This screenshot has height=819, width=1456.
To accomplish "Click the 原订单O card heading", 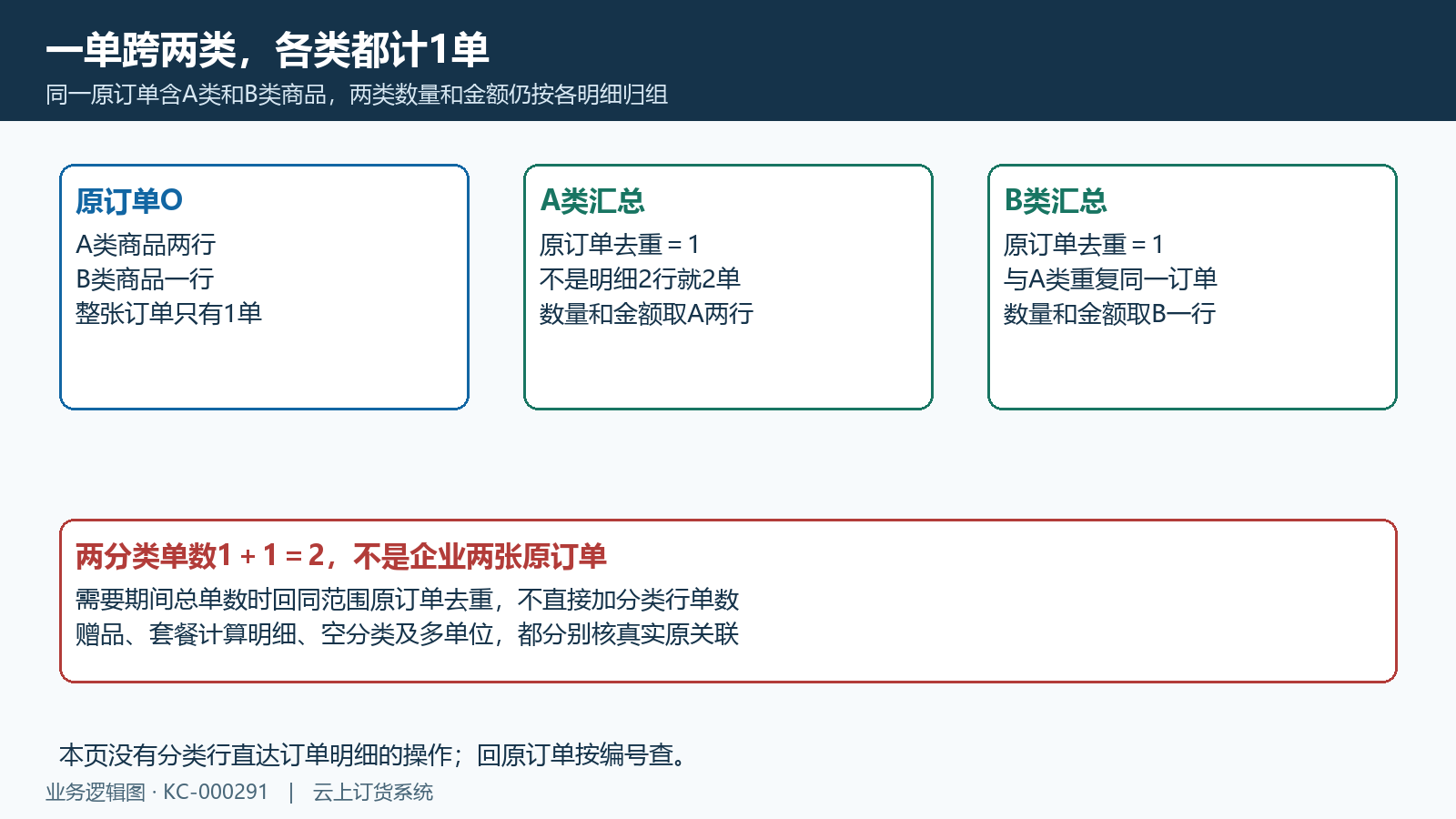I will [129, 201].
